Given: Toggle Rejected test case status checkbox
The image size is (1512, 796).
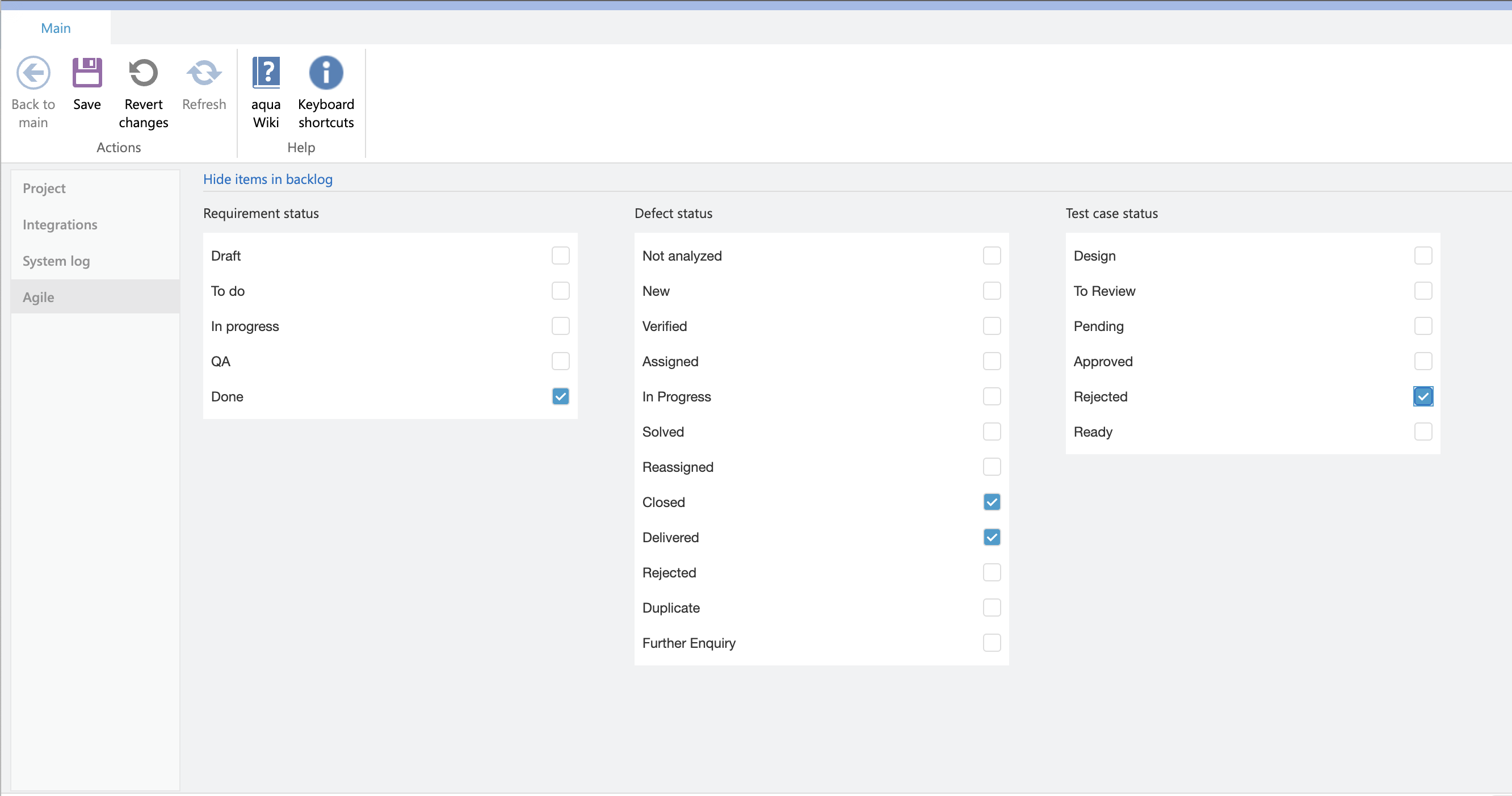Looking at the screenshot, I should (x=1423, y=396).
